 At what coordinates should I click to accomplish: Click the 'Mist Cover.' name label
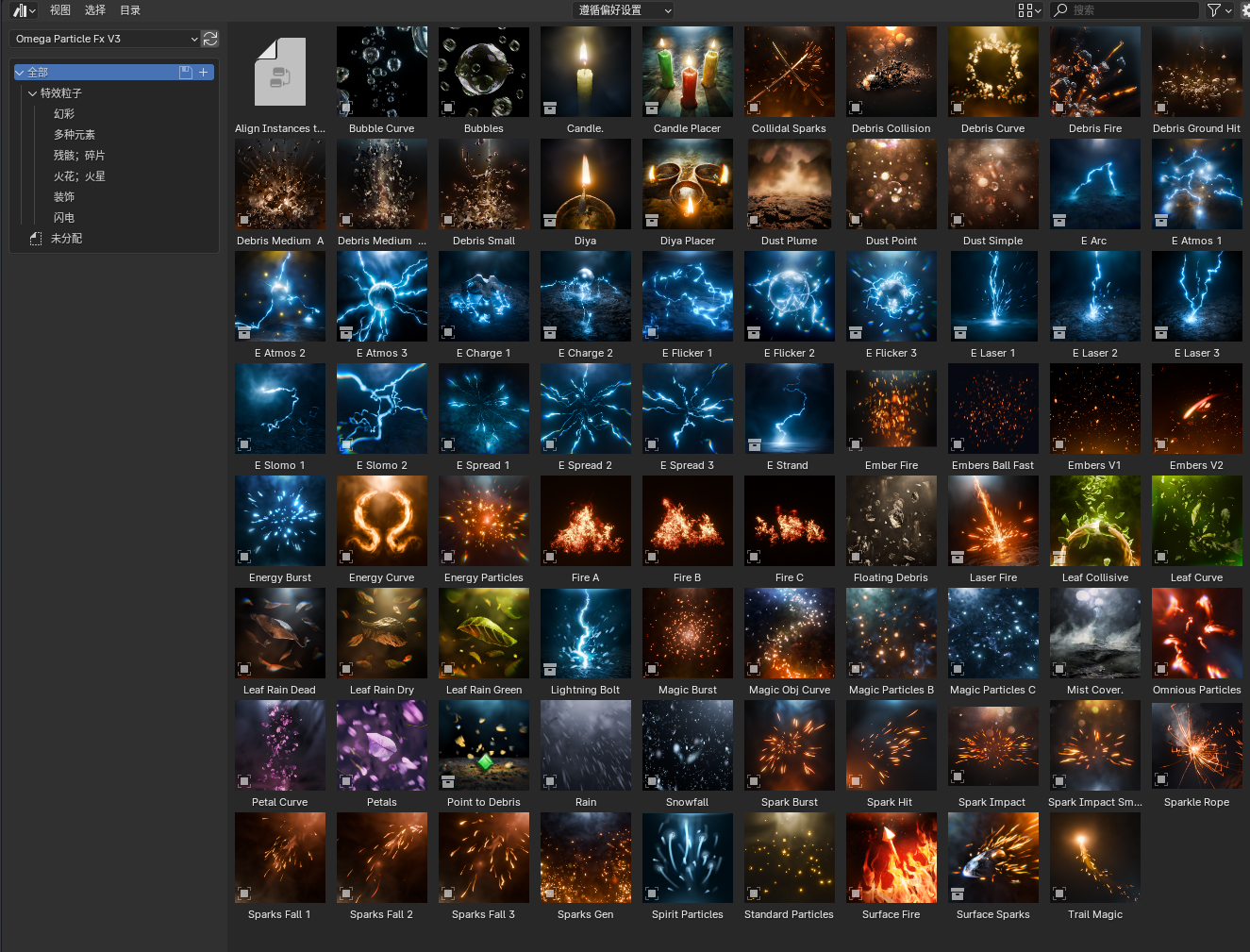(1095, 690)
